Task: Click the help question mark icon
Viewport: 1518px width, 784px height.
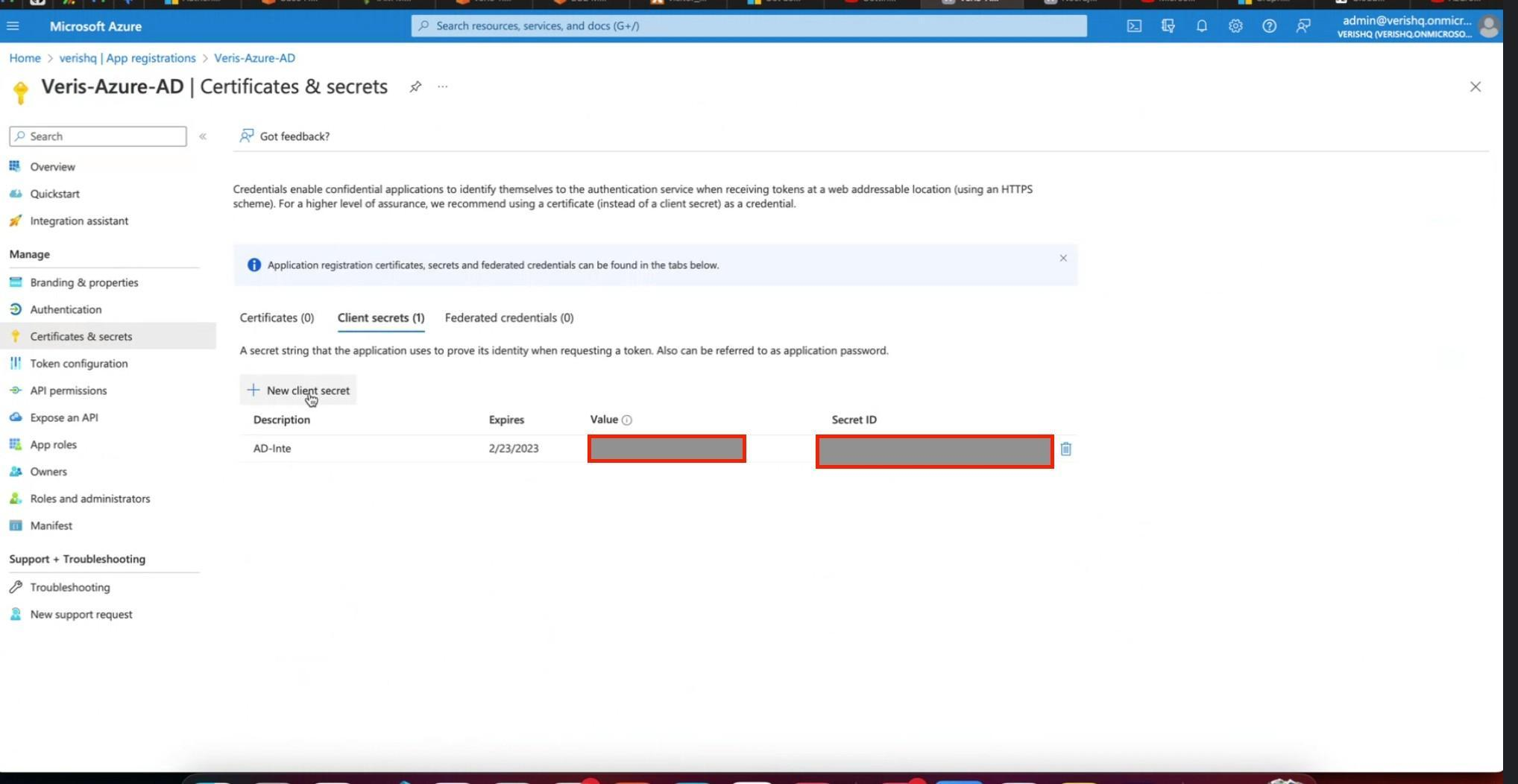Action: click(x=1268, y=26)
